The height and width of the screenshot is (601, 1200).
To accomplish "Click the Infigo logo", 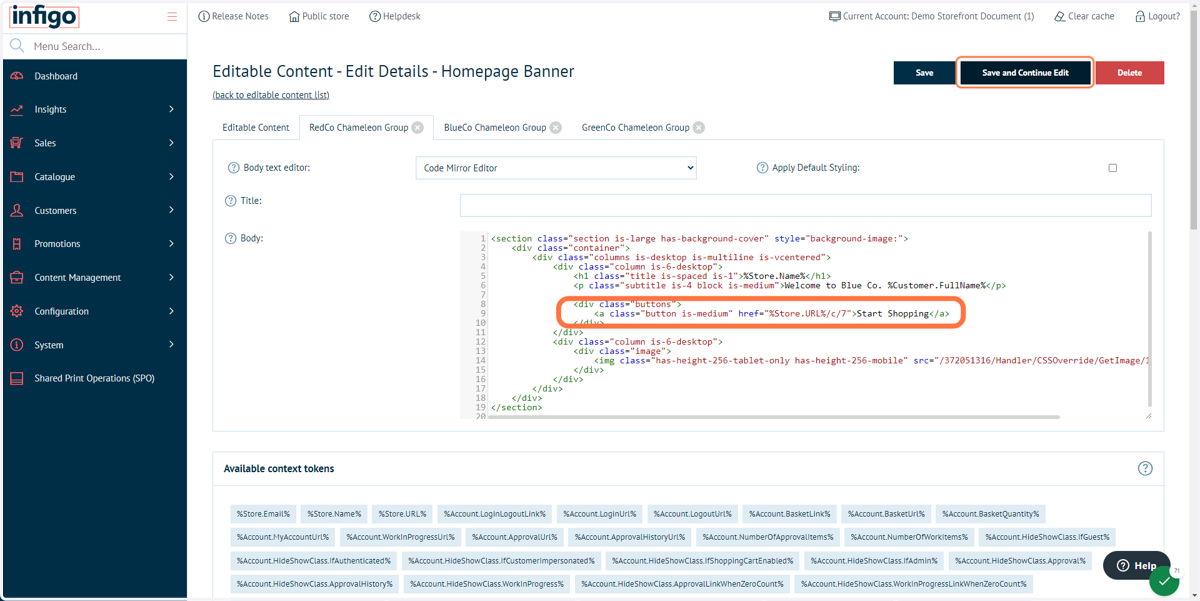I will pyautogui.click(x=44, y=16).
